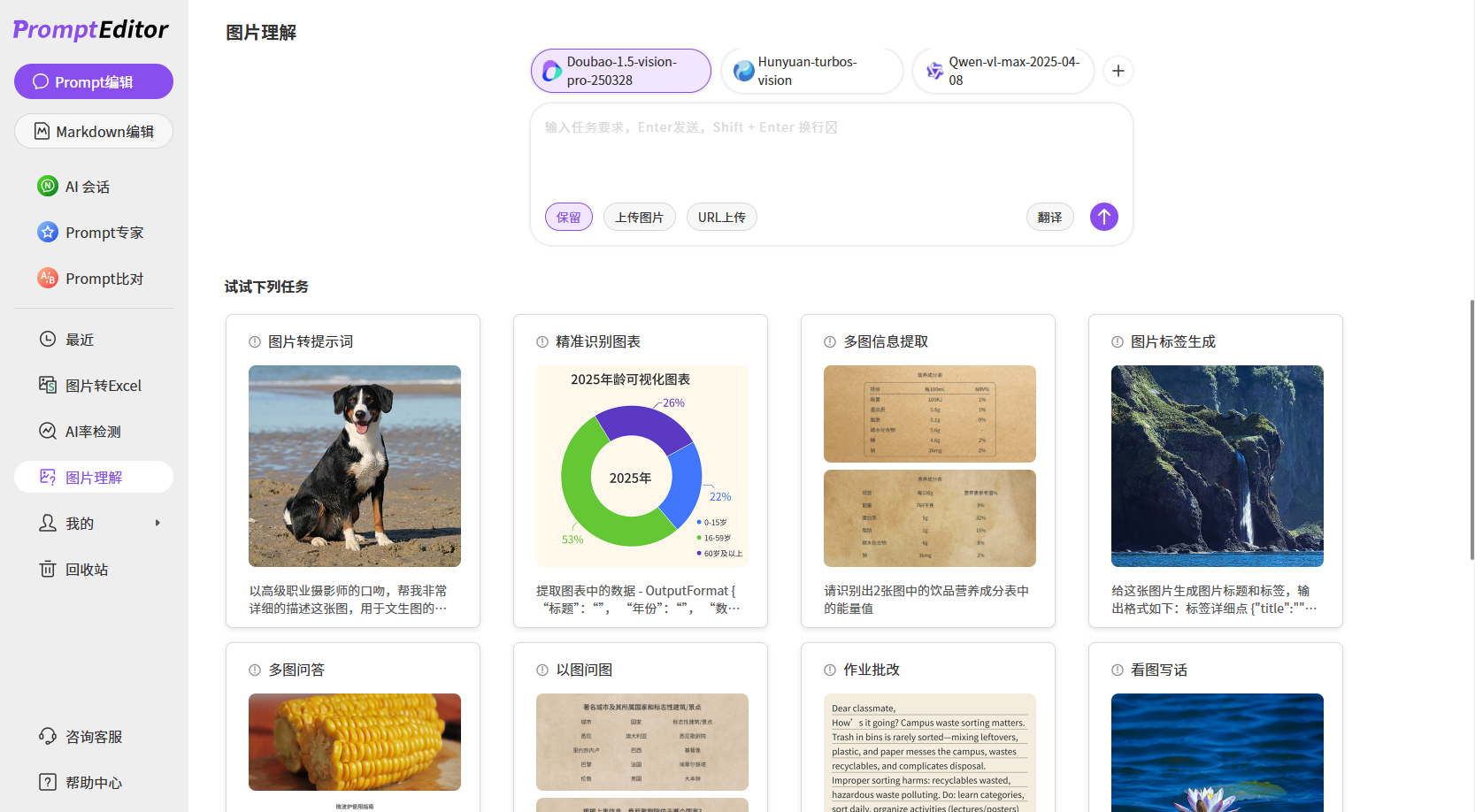Open the 回收站 recycle bin
The width and height of the screenshot is (1475, 812).
coord(87,570)
